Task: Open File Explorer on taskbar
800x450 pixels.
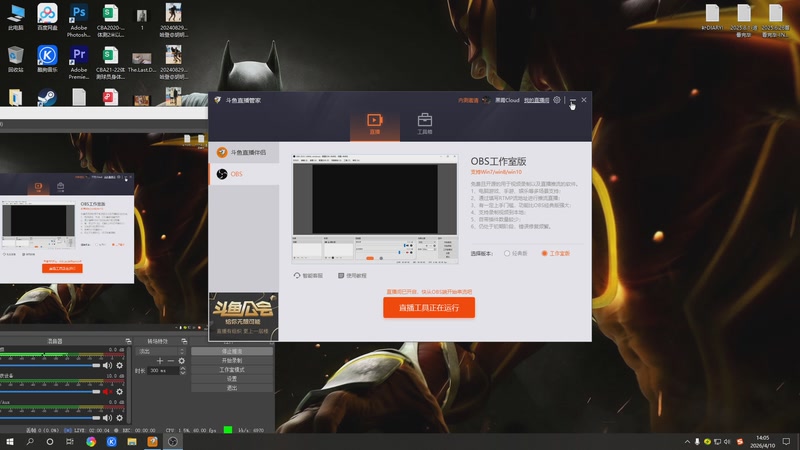Action: click(132, 441)
